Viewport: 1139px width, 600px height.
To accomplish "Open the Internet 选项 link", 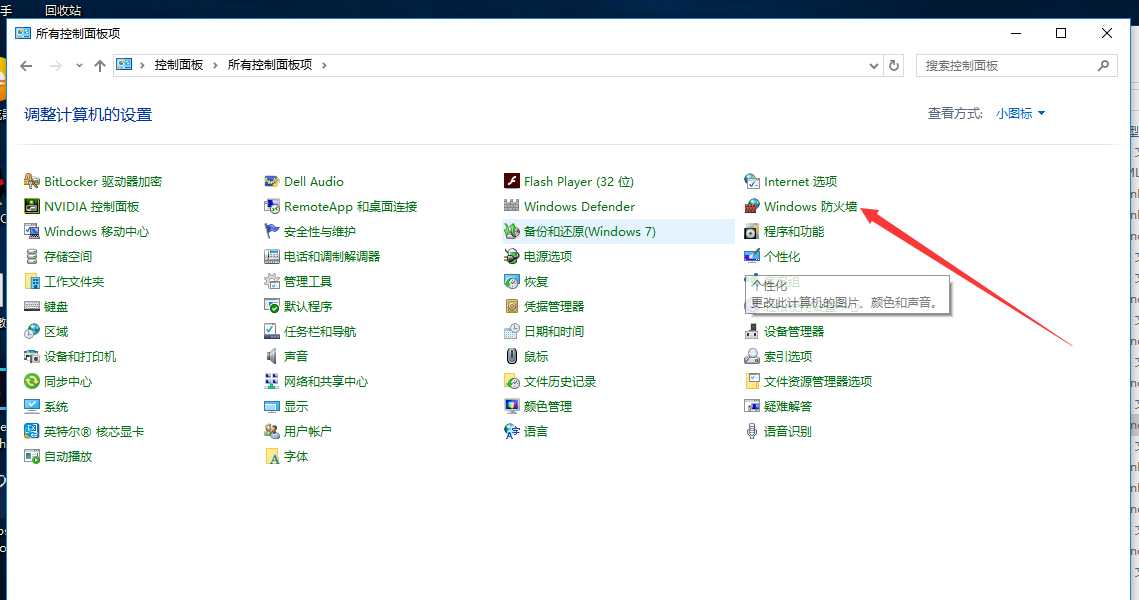I will tap(800, 182).
